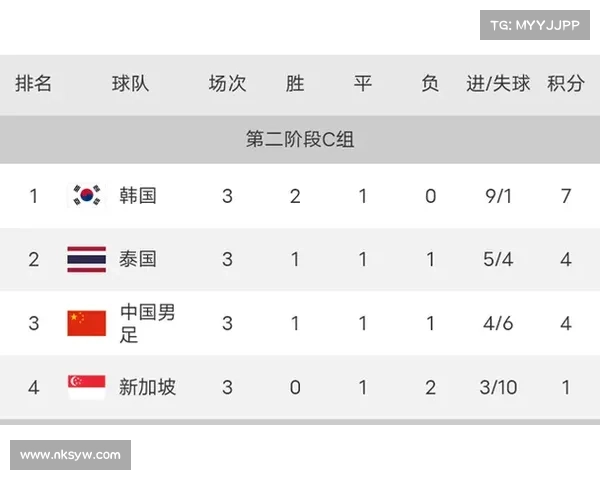
Task: Click the 排名 column header
Action: point(33,83)
